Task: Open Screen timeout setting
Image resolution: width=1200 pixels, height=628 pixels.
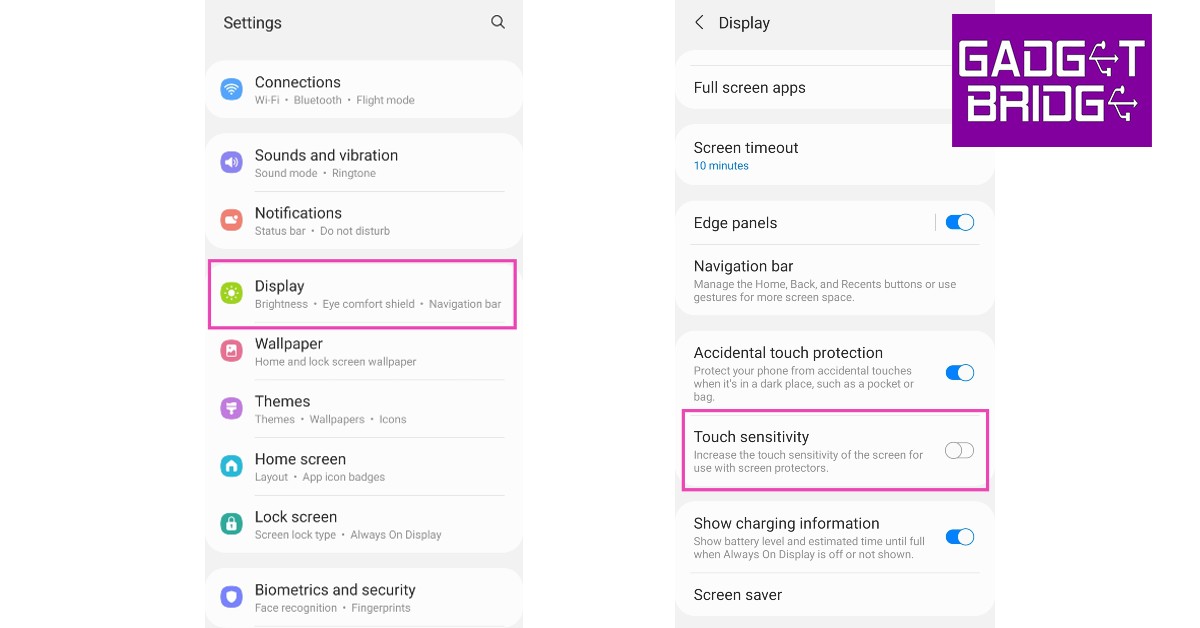Action: [746, 155]
